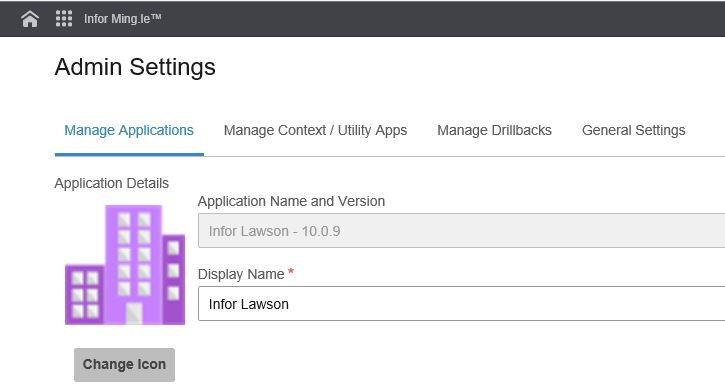The height and width of the screenshot is (391, 725).
Task: Go to the Ming.le home page icon
Action: [x=30, y=19]
